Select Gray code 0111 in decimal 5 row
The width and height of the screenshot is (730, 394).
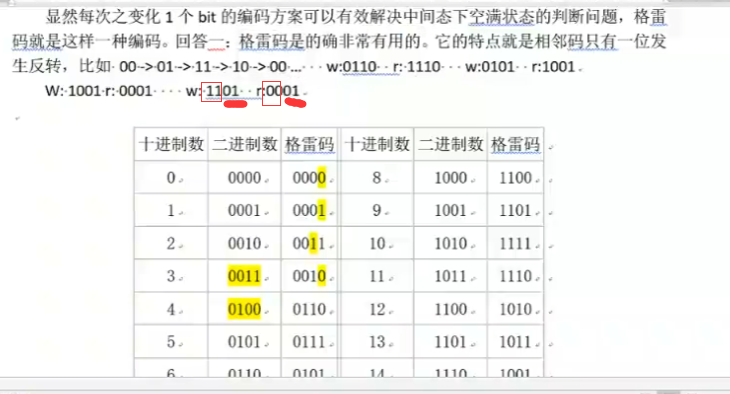pyautogui.click(x=309, y=342)
